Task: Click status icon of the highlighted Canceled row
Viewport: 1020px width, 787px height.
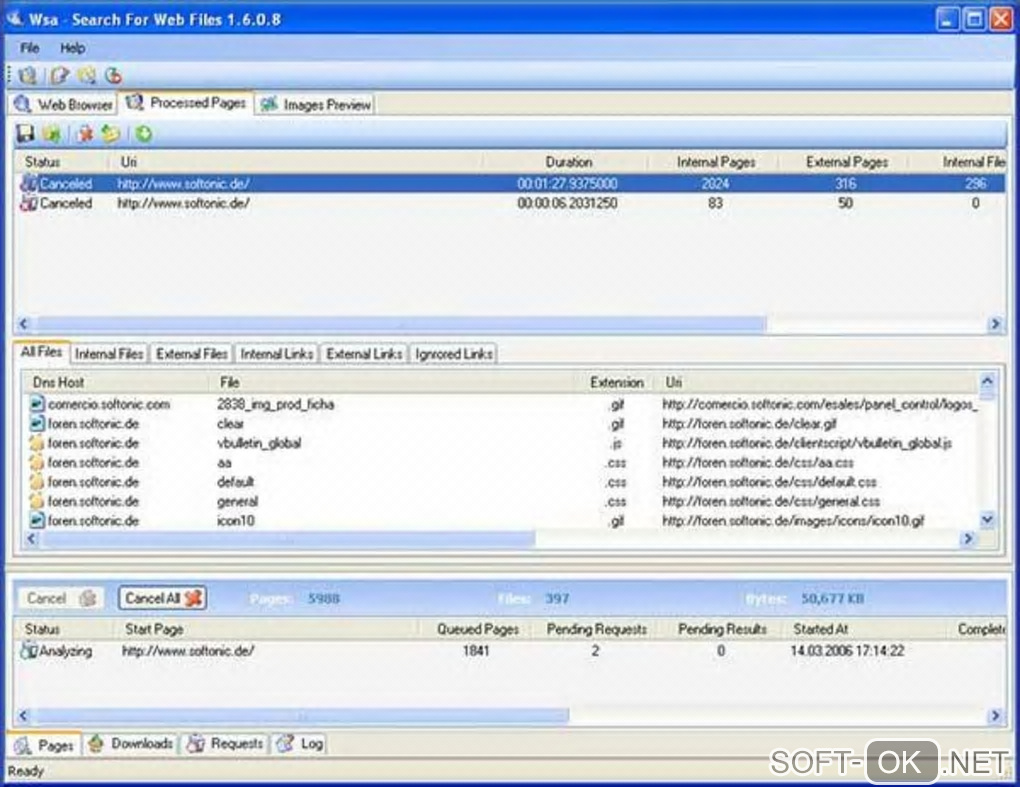Action: pyautogui.click(x=29, y=183)
